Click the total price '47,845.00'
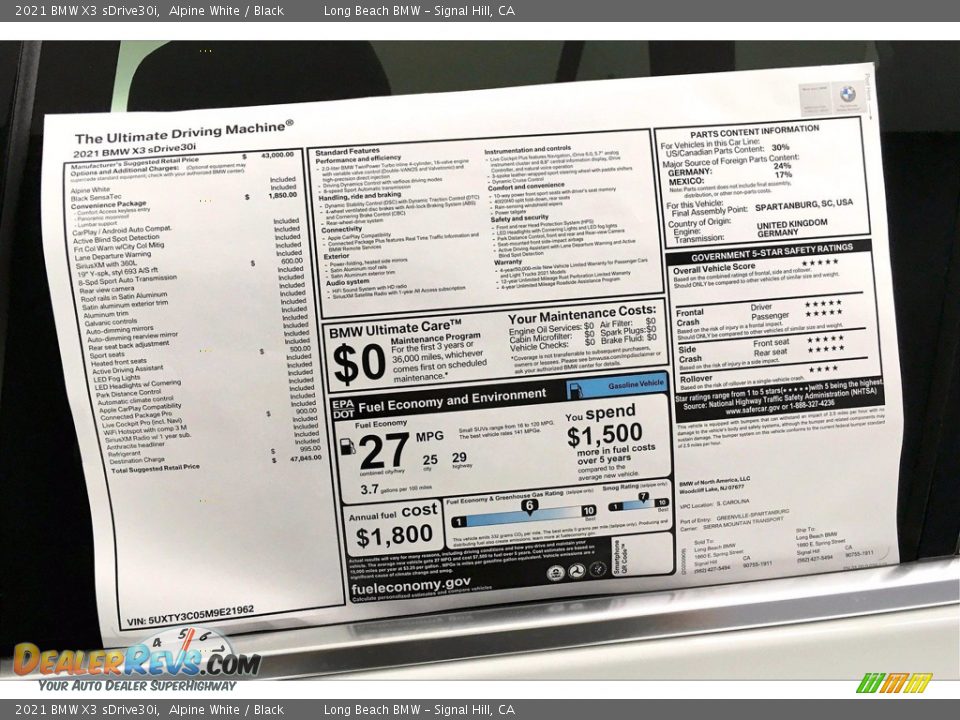The width and height of the screenshot is (960, 720). (x=306, y=458)
